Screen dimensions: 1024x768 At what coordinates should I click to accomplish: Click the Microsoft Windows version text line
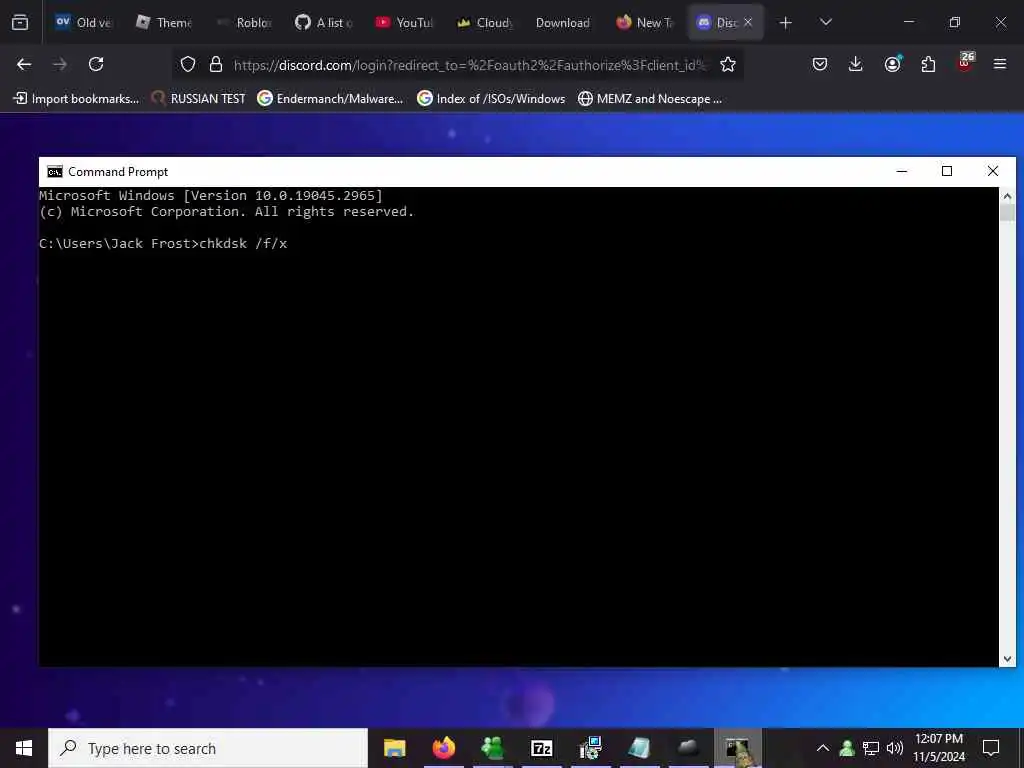coord(211,195)
